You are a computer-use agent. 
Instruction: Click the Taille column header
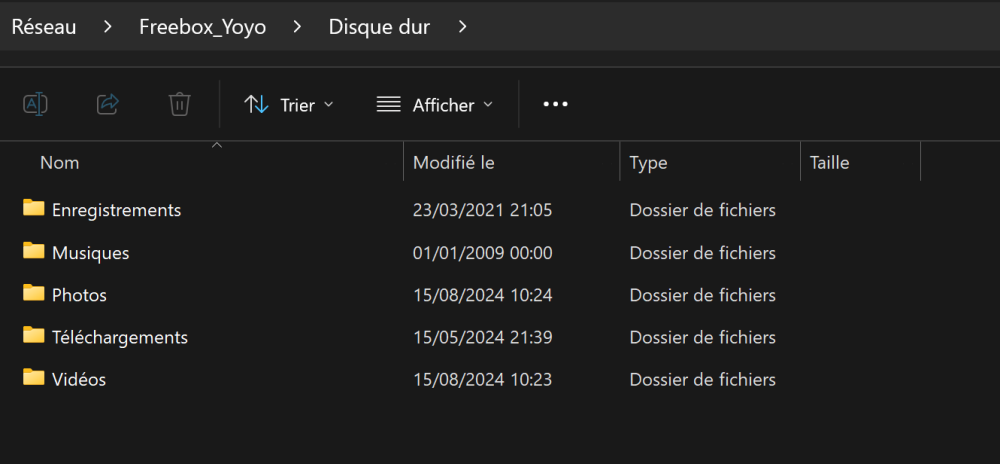pos(830,162)
